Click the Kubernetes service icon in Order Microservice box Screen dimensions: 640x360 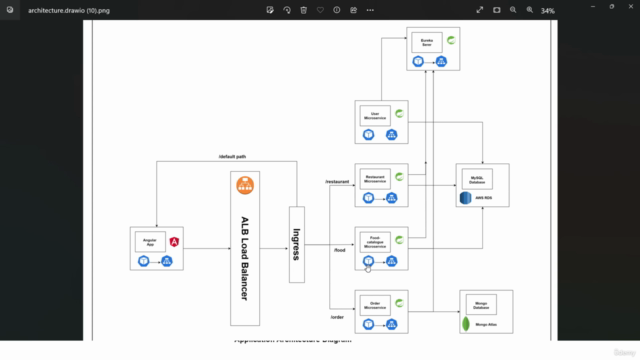coord(391,324)
